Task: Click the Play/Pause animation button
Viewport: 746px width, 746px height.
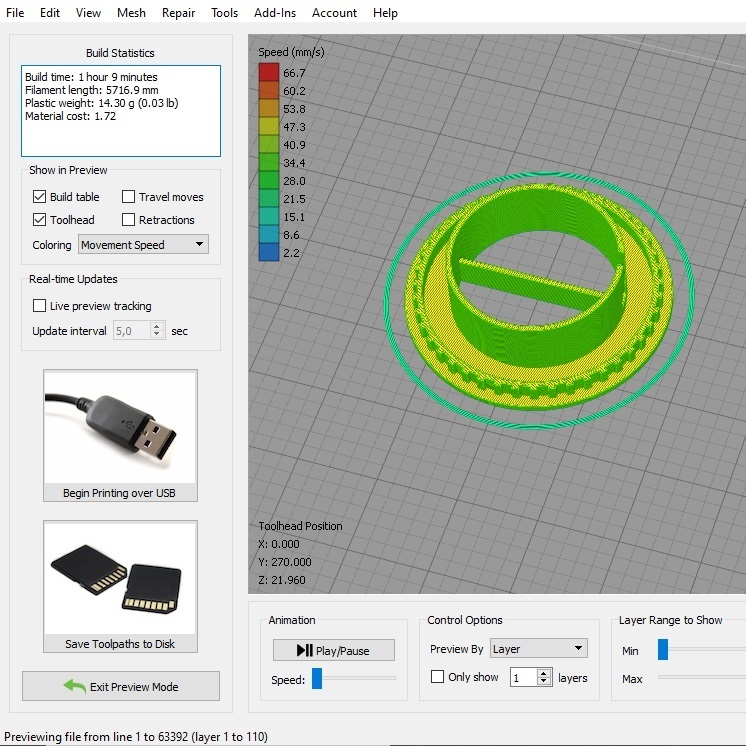Action: pos(333,650)
